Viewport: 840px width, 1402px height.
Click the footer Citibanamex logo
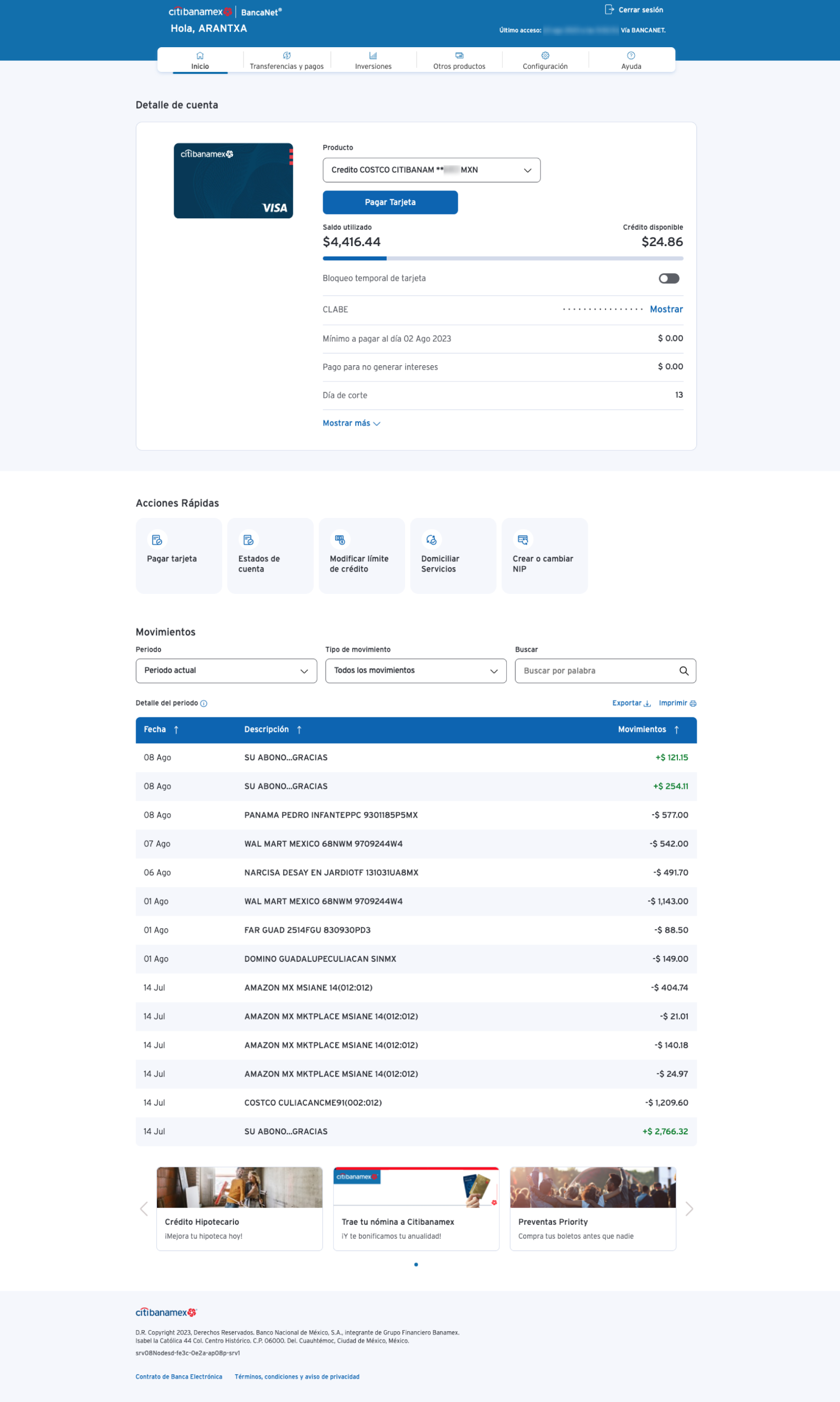(x=166, y=1312)
